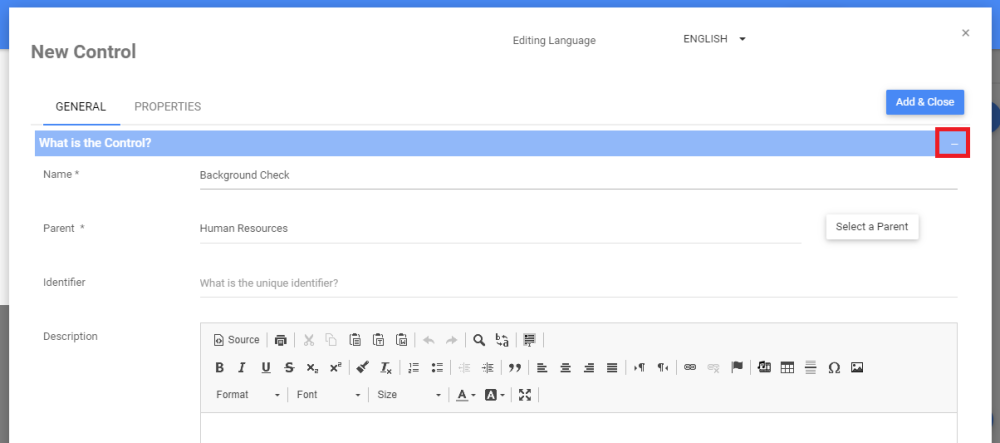This screenshot has width=1000, height=443.
Task: Click the Source view button
Action: [237, 340]
